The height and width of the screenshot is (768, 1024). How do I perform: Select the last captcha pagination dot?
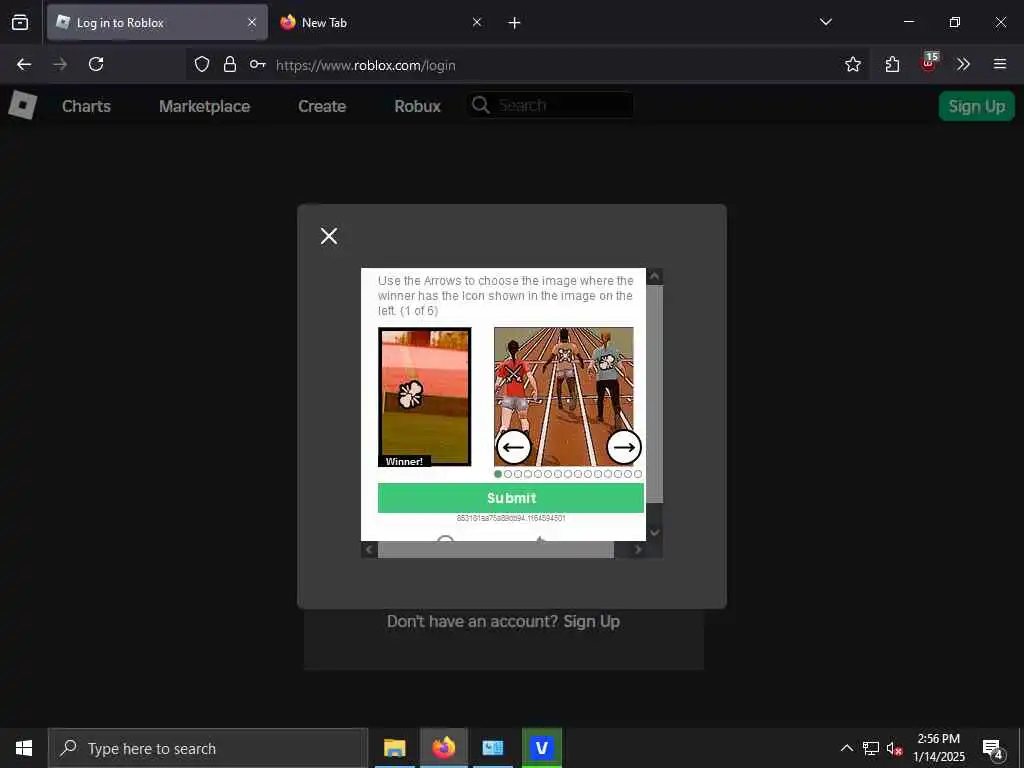(638, 474)
